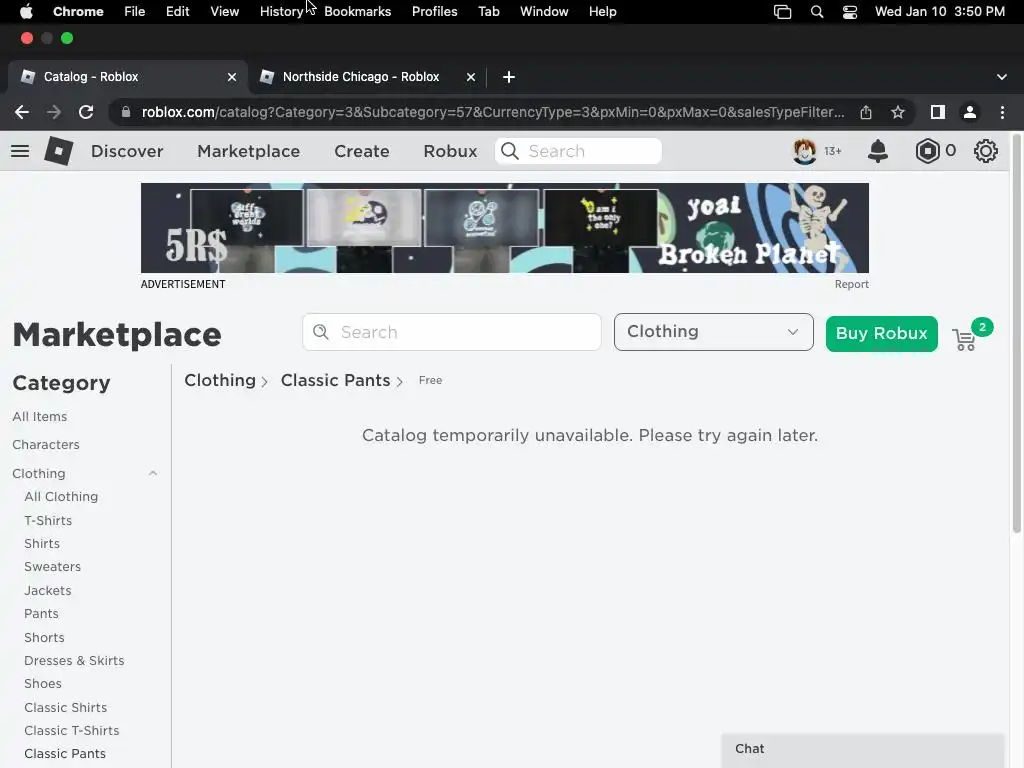
Task: Open Chrome's three-dot menu
Action: 1002,112
